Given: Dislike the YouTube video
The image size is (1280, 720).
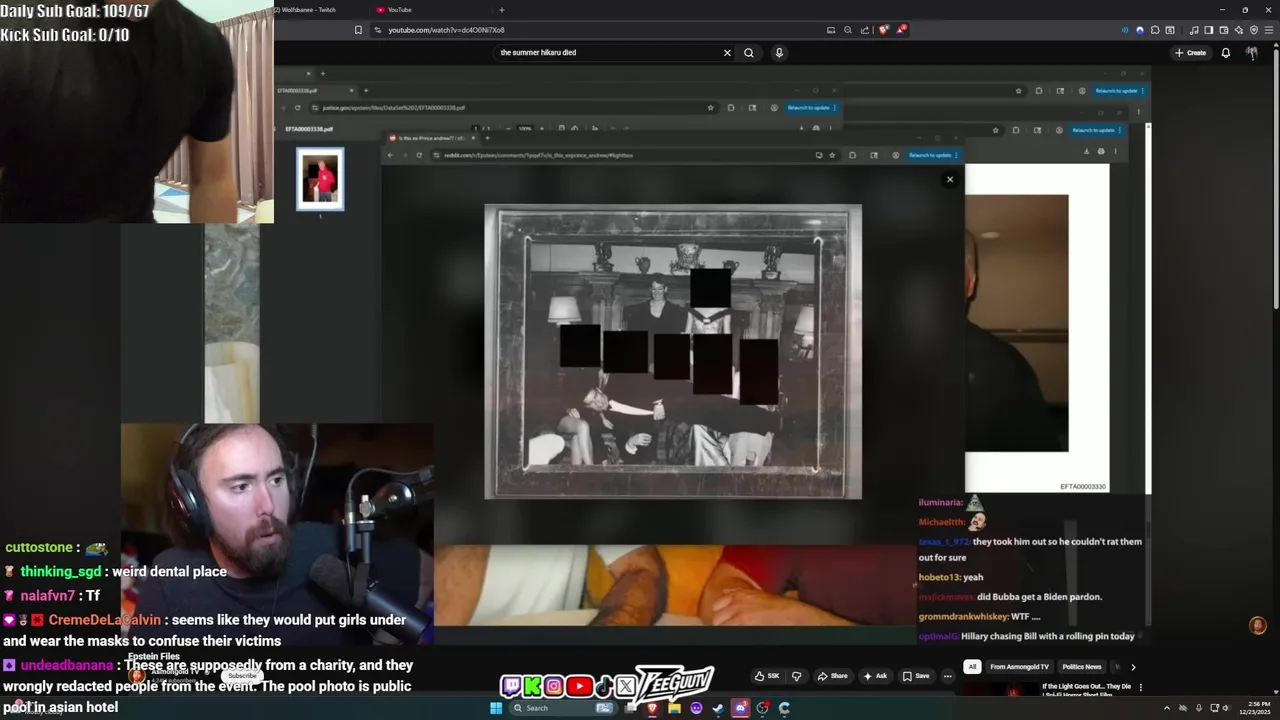Looking at the screenshot, I should click(797, 676).
